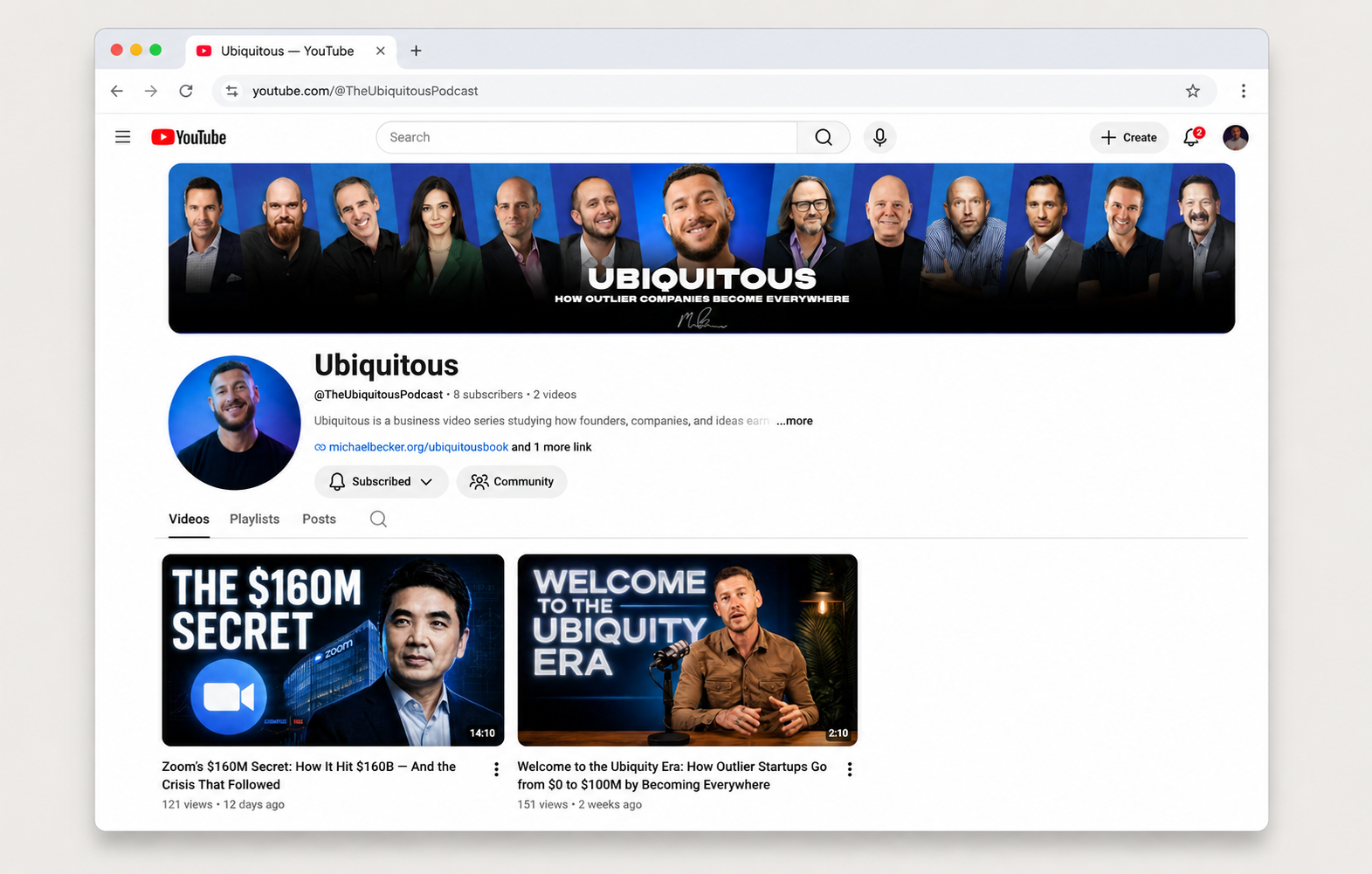Open the YouTube hamburger guide menu
Screen dimensions: 1372x874
(x=123, y=137)
